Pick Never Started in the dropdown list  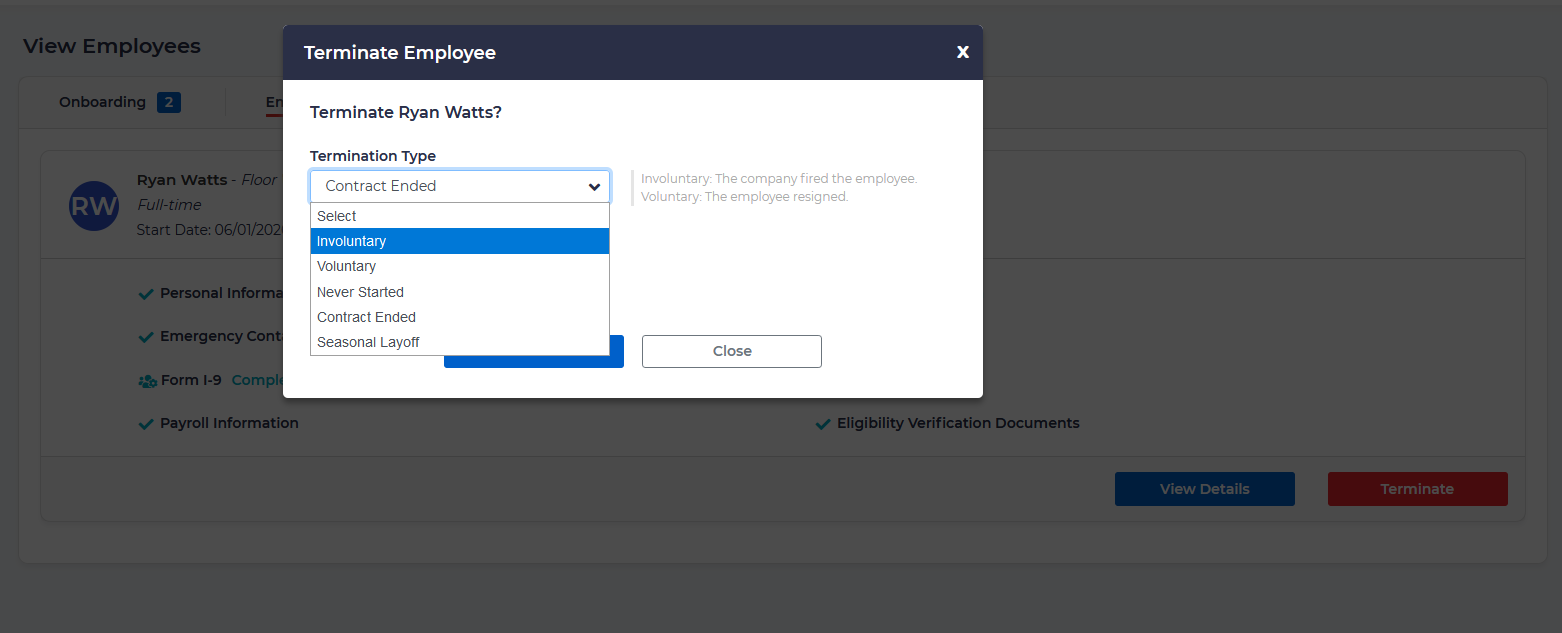459,292
